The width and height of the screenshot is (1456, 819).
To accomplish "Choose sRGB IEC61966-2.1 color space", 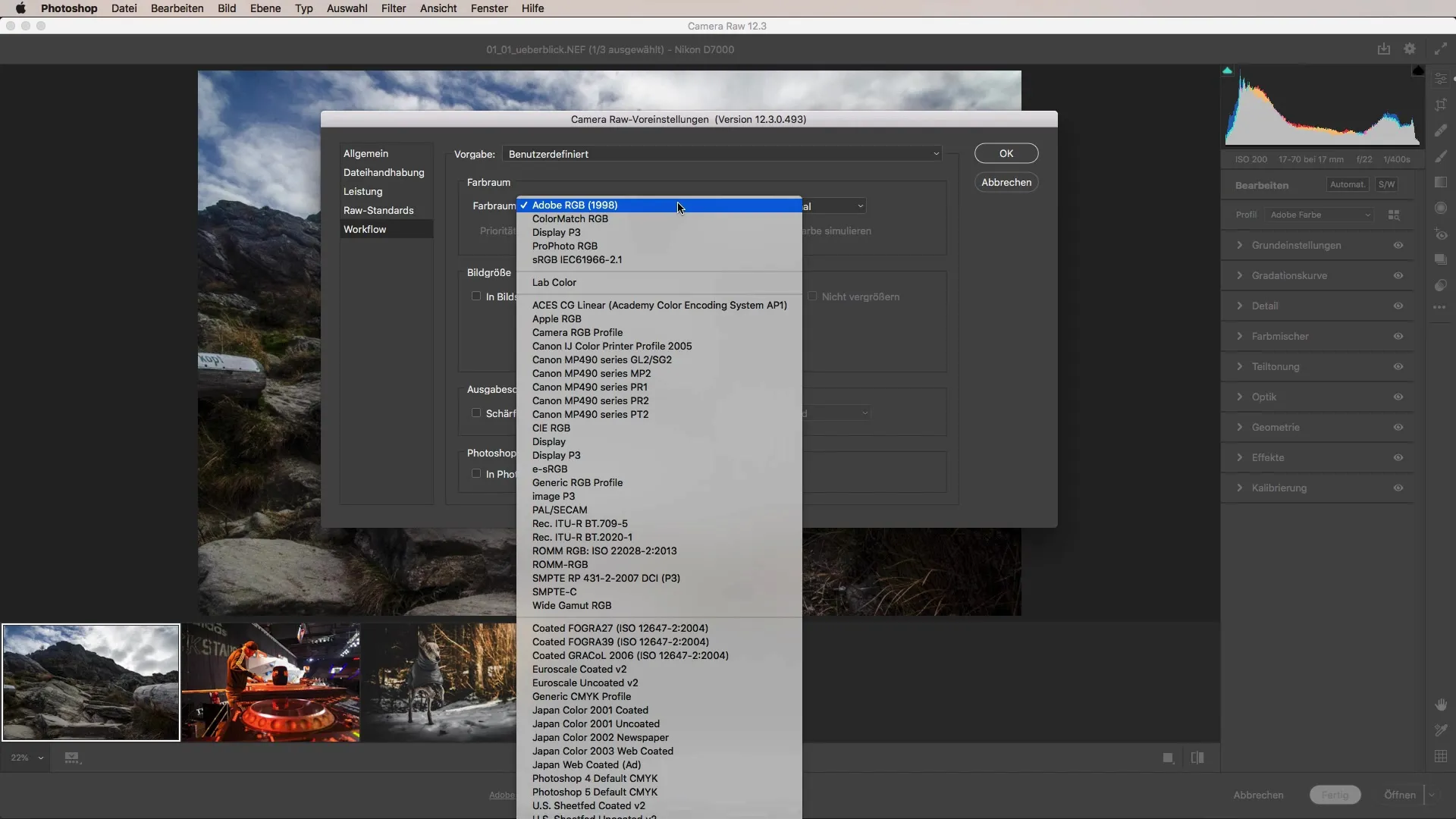I will click(x=659, y=259).
